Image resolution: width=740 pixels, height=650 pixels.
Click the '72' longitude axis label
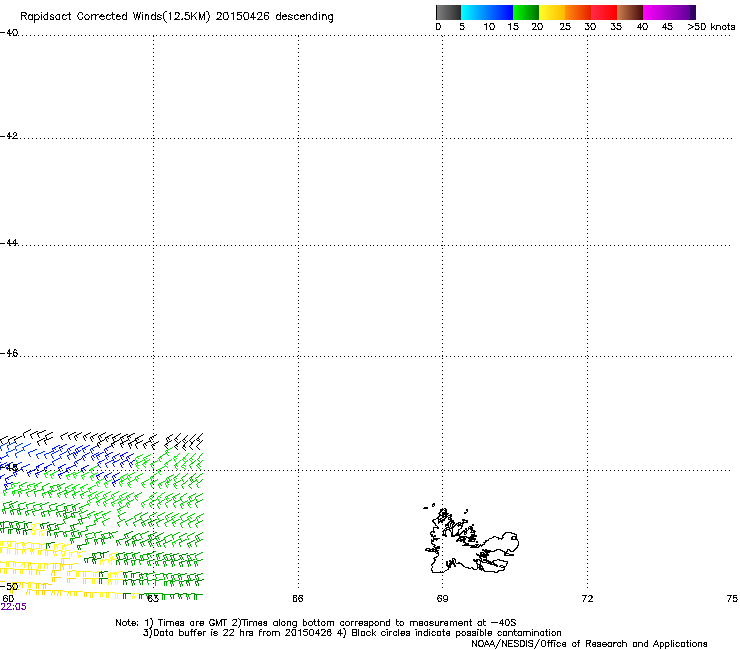tap(587, 599)
